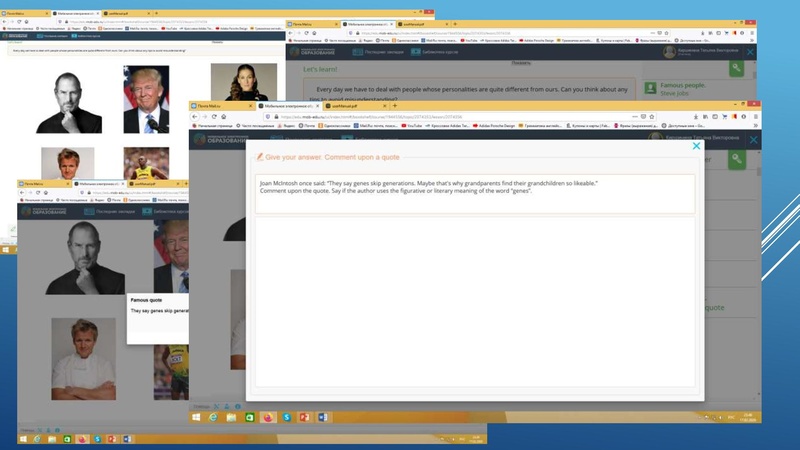This screenshot has width=800, height=450.
Task: Open File Explorer in the front taskbar
Action: [x=230, y=416]
